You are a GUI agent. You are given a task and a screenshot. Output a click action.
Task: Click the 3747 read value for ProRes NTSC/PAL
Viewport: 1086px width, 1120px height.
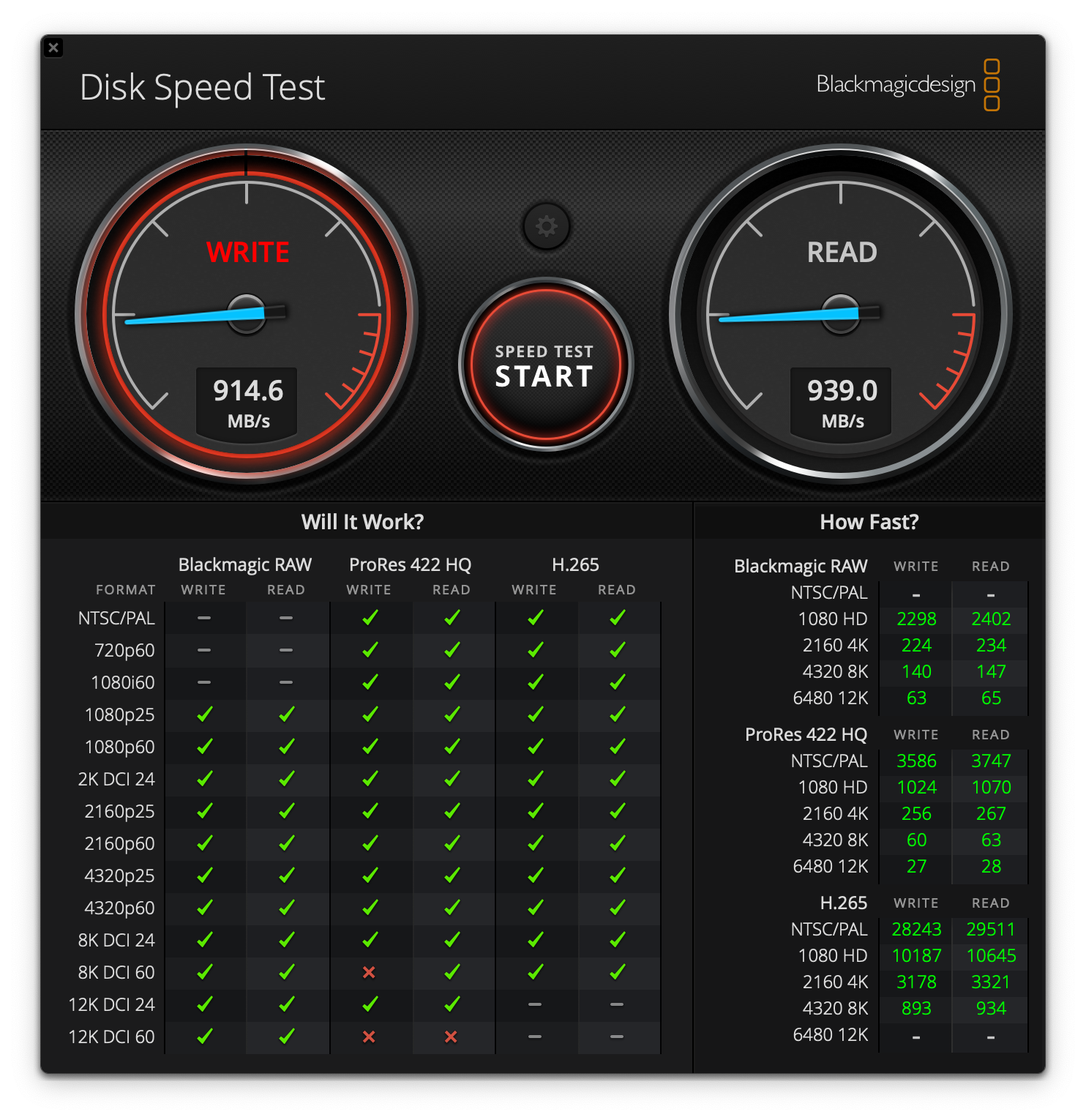(991, 761)
